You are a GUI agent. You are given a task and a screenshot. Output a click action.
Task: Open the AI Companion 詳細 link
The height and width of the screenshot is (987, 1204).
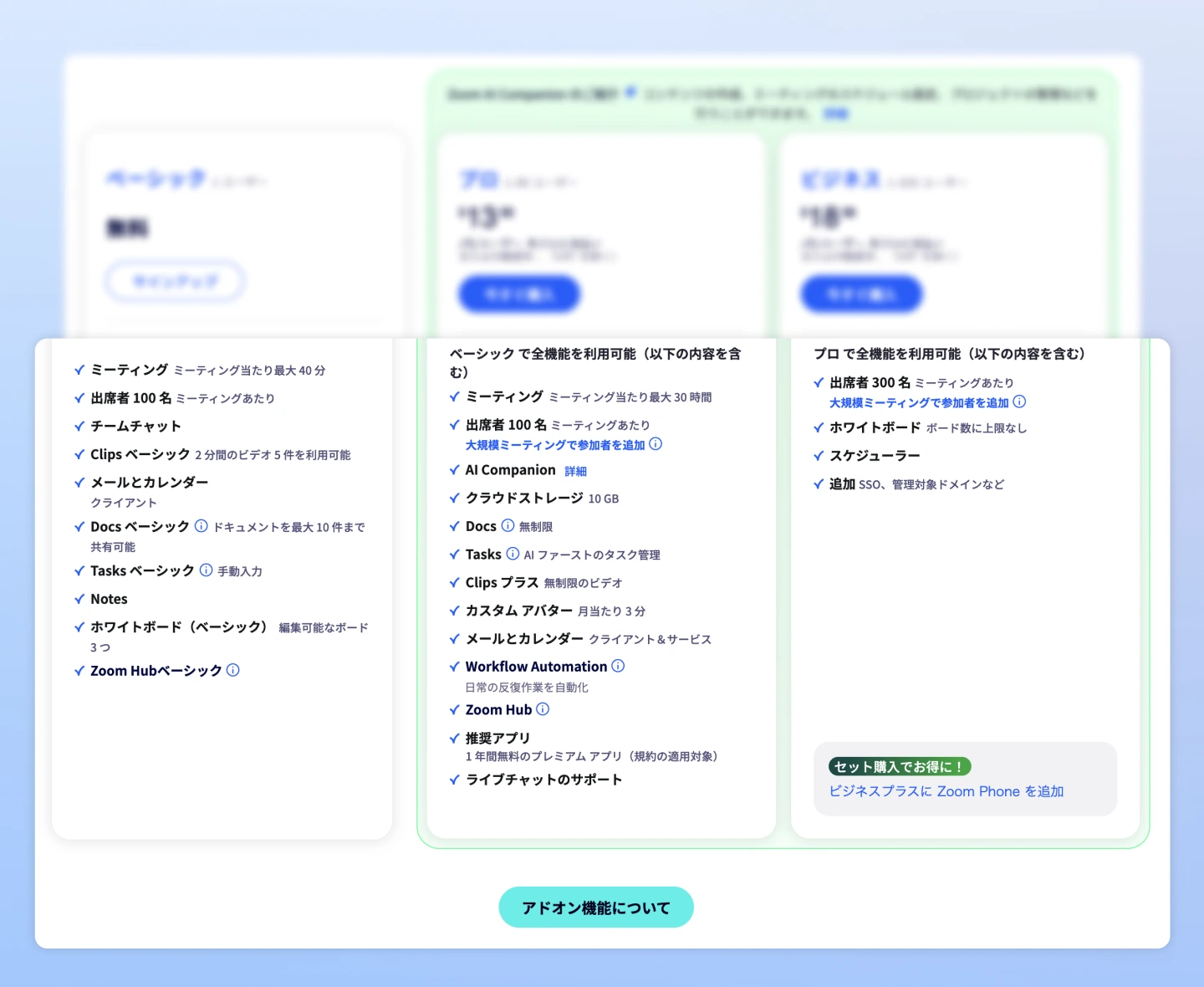pyautogui.click(x=575, y=470)
